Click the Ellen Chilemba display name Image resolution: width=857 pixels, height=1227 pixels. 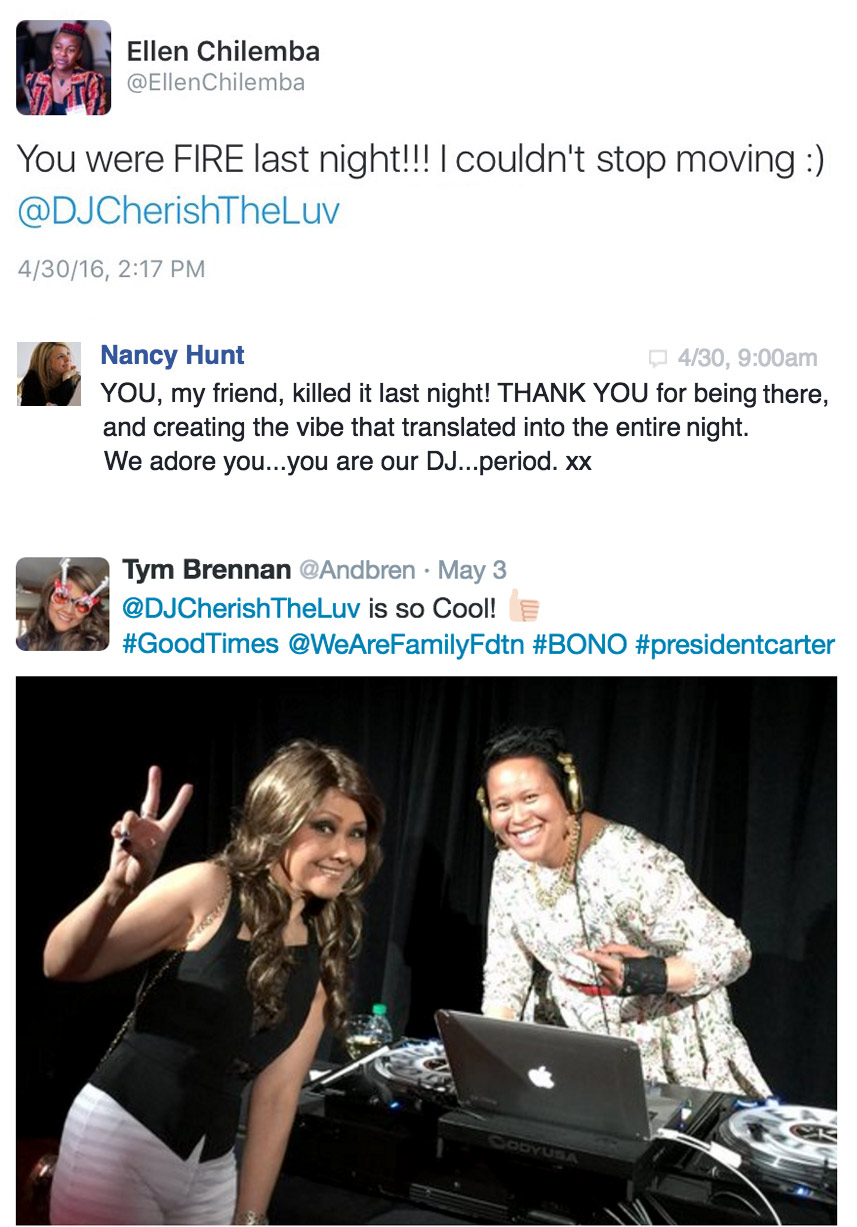click(223, 52)
